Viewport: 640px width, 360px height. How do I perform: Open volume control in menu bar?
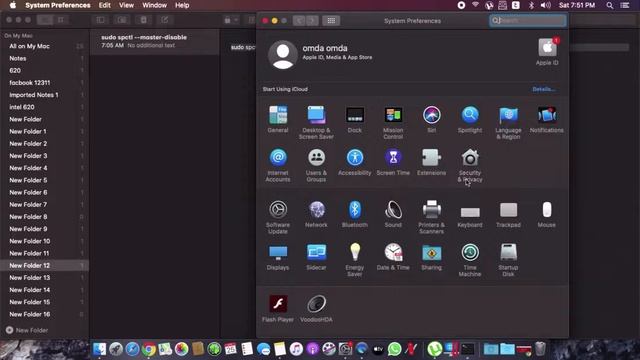pyautogui.click(x=545, y=5)
